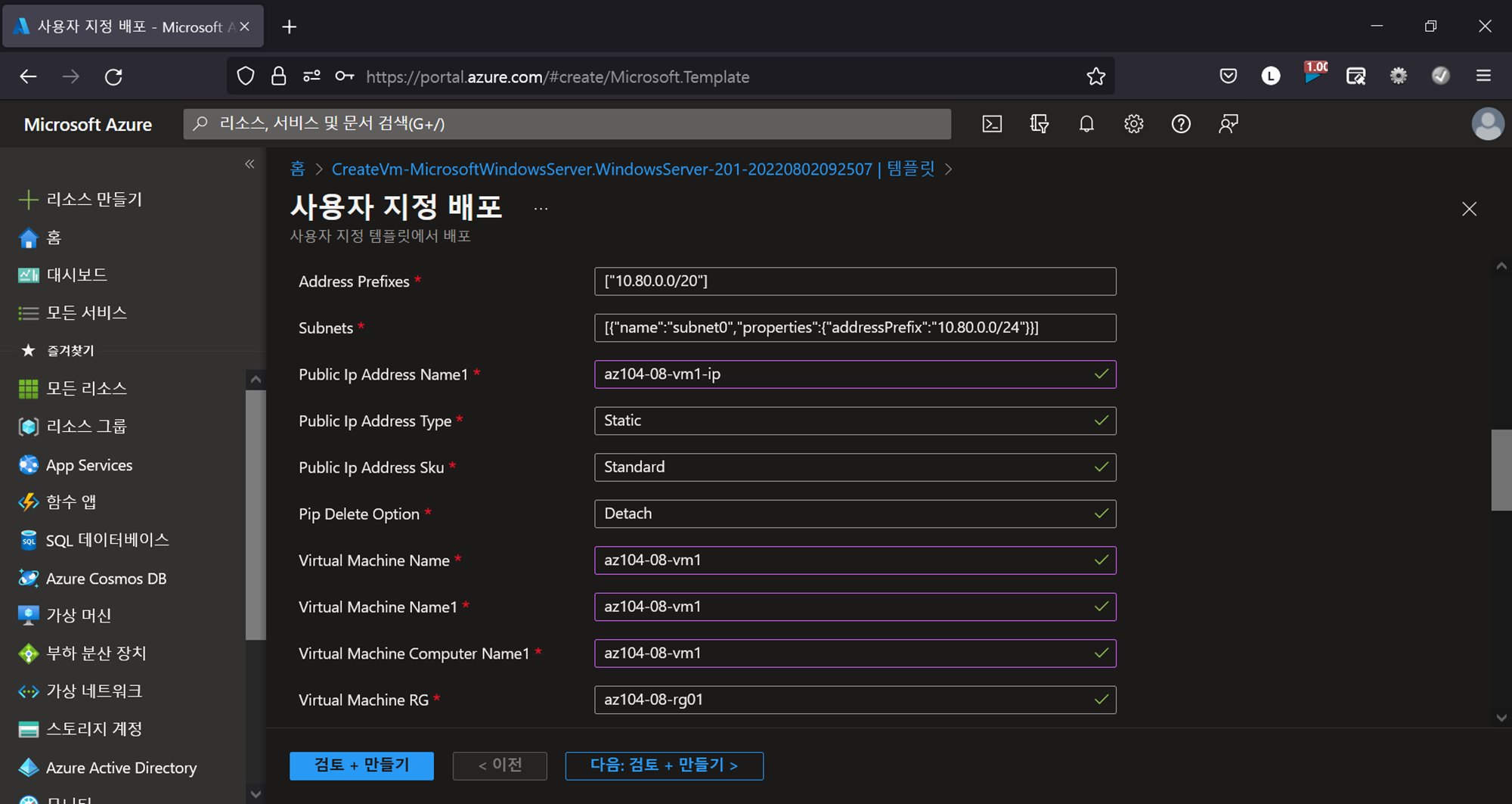Open 모든 서비스 in sidebar
The width and height of the screenshot is (1512, 804).
(72, 312)
